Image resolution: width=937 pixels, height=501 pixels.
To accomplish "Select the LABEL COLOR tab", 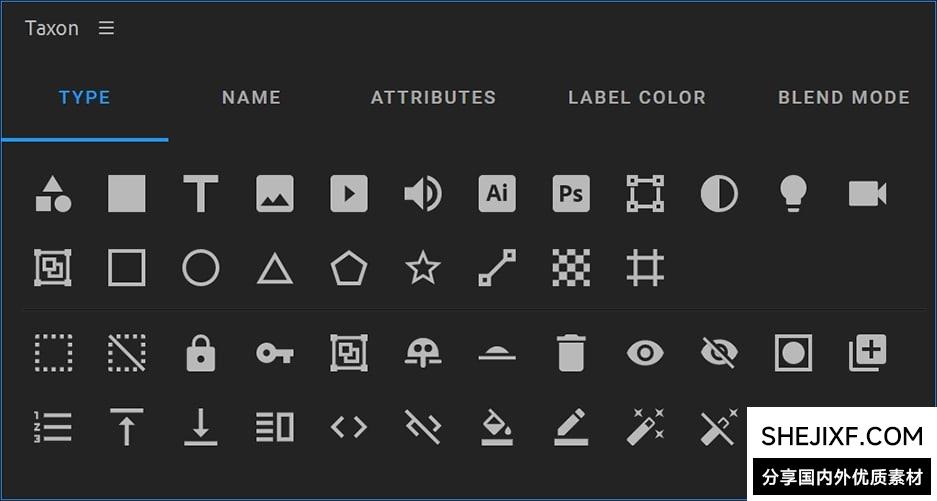I will click(637, 98).
